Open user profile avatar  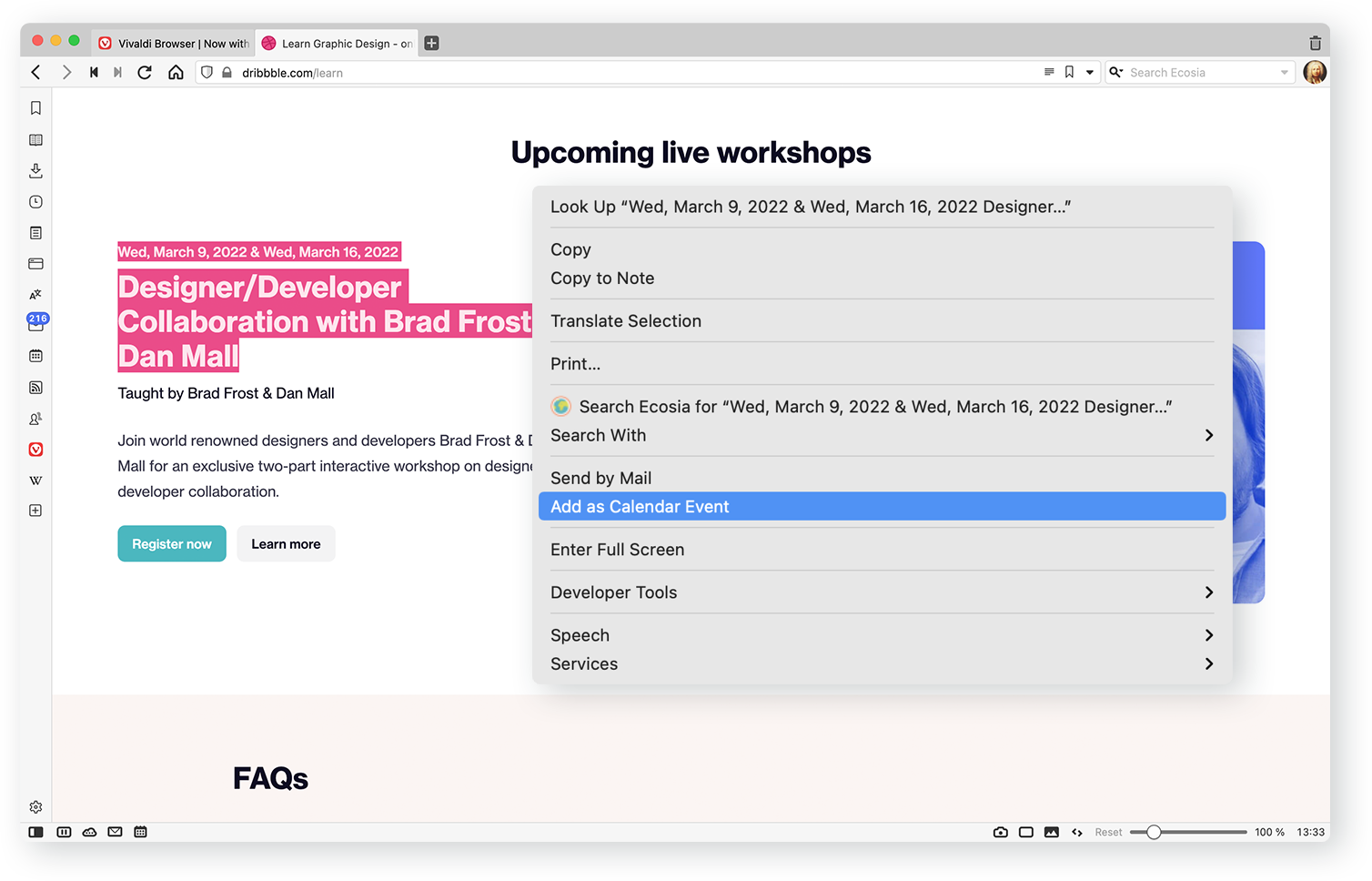[1315, 73]
